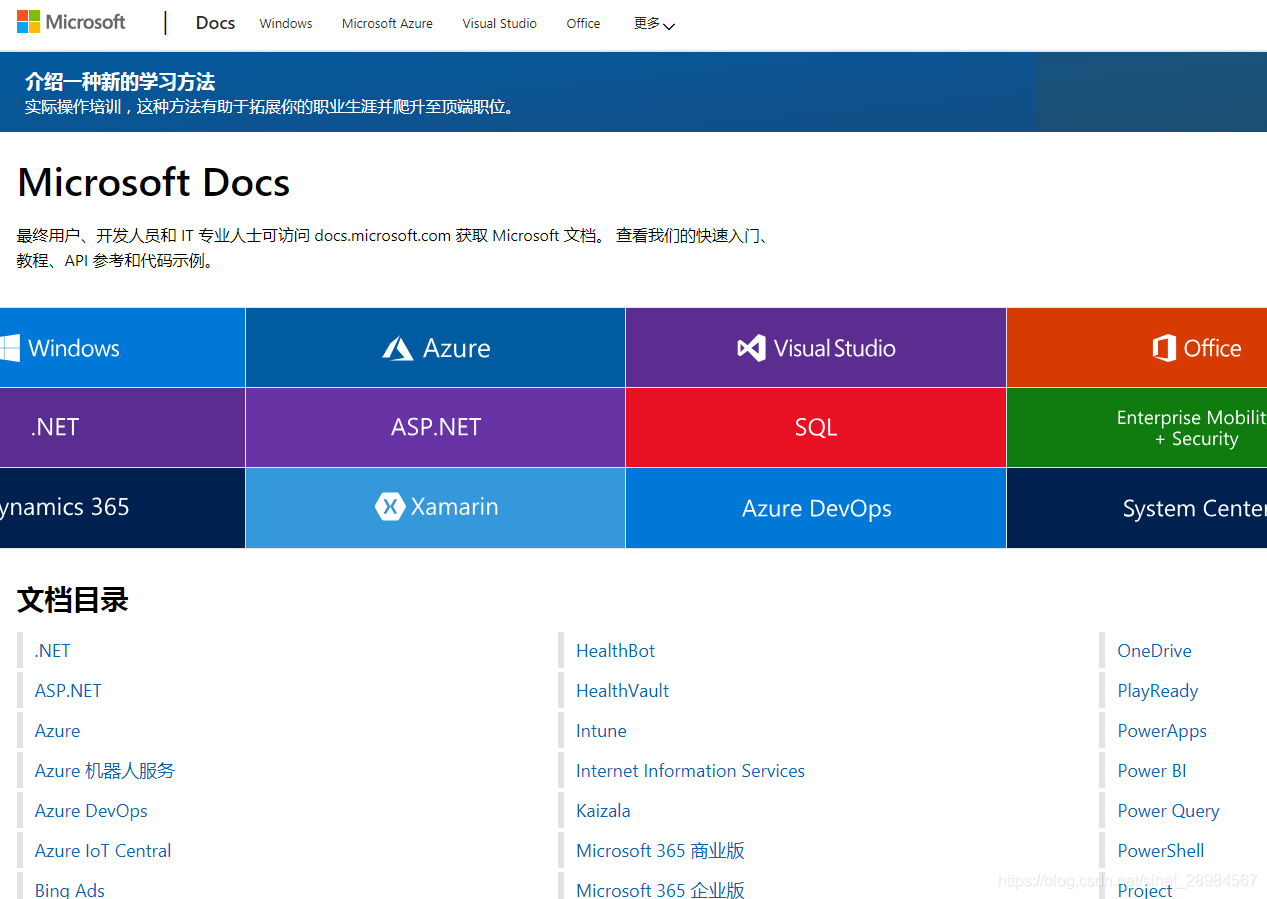The image size is (1267, 899).
Task: Select Office in top navigation
Action: [583, 23]
